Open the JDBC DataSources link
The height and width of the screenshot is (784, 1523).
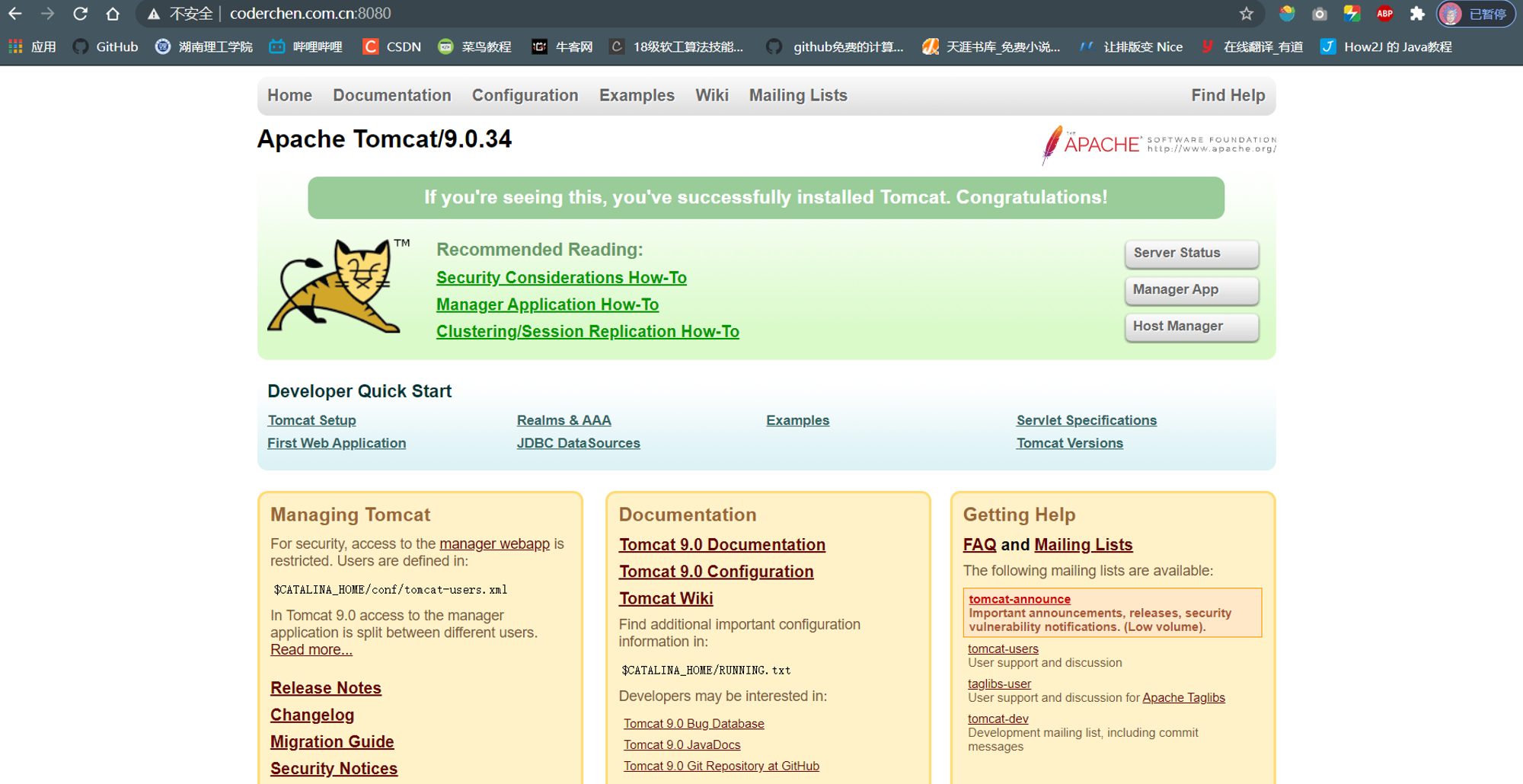pyautogui.click(x=578, y=443)
